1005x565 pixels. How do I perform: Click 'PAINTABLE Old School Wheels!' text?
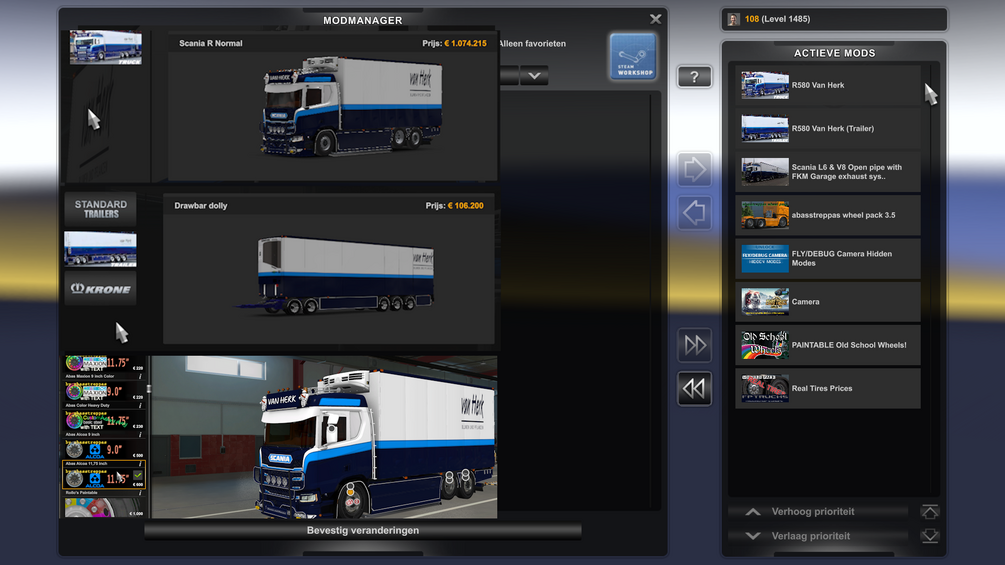tap(849, 345)
